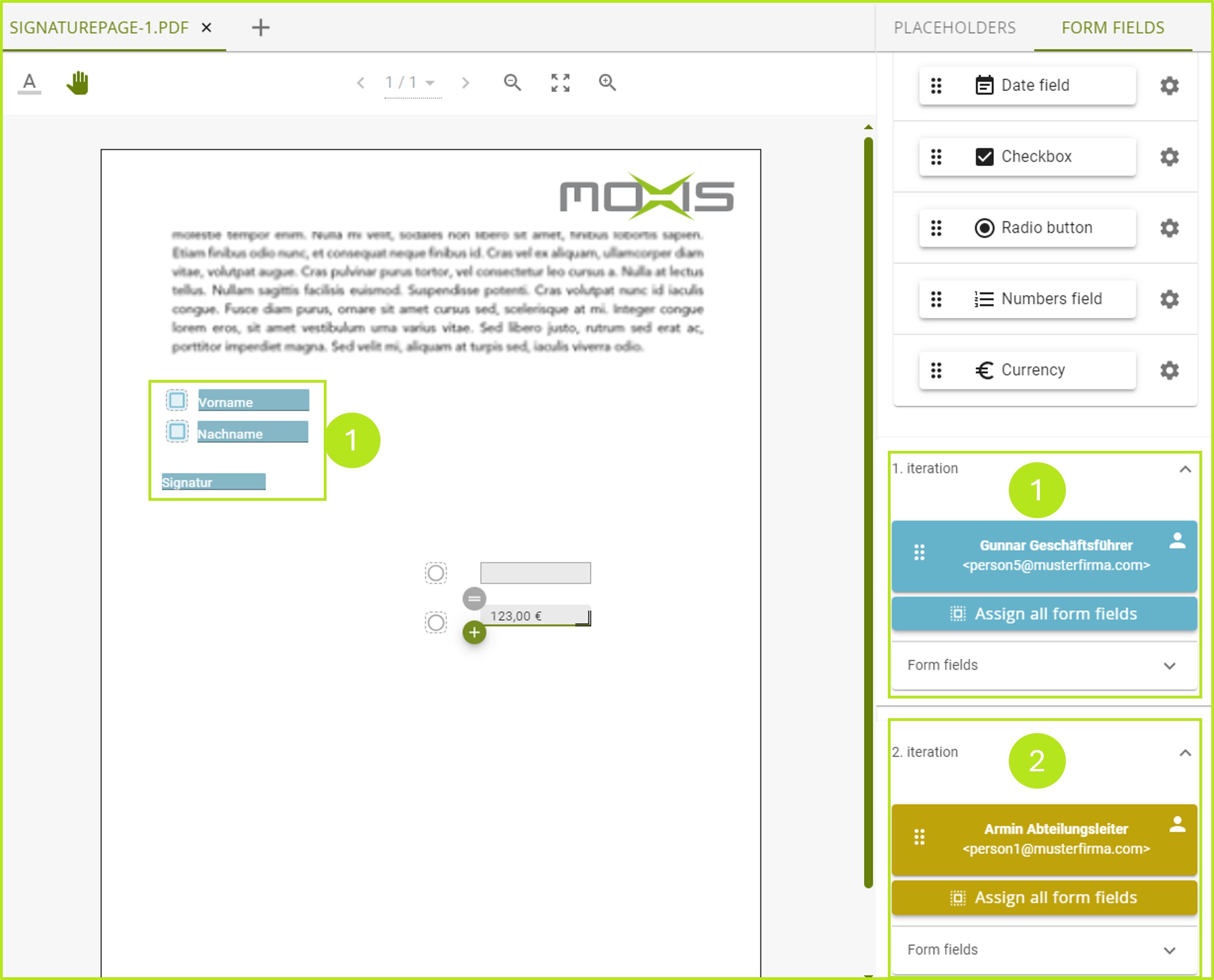
Task: Click green plus button to add radio option
Action: tap(474, 632)
